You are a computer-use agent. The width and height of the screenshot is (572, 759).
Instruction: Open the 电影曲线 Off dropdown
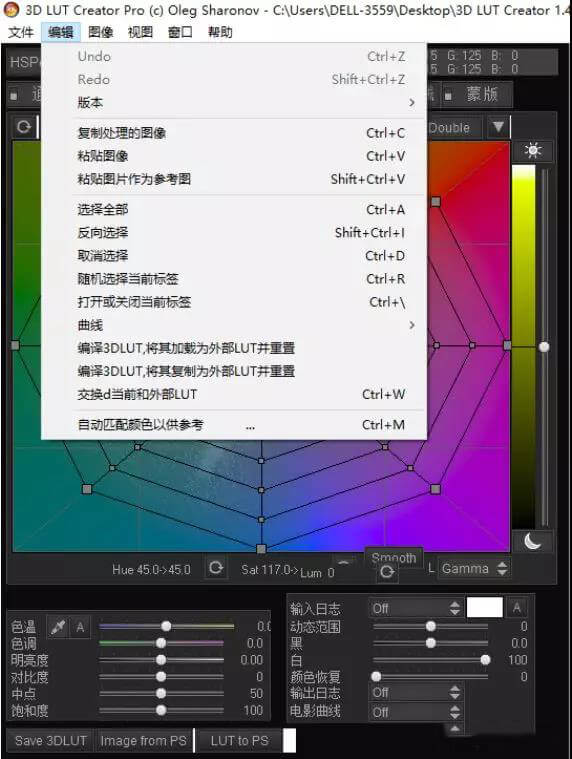click(416, 712)
